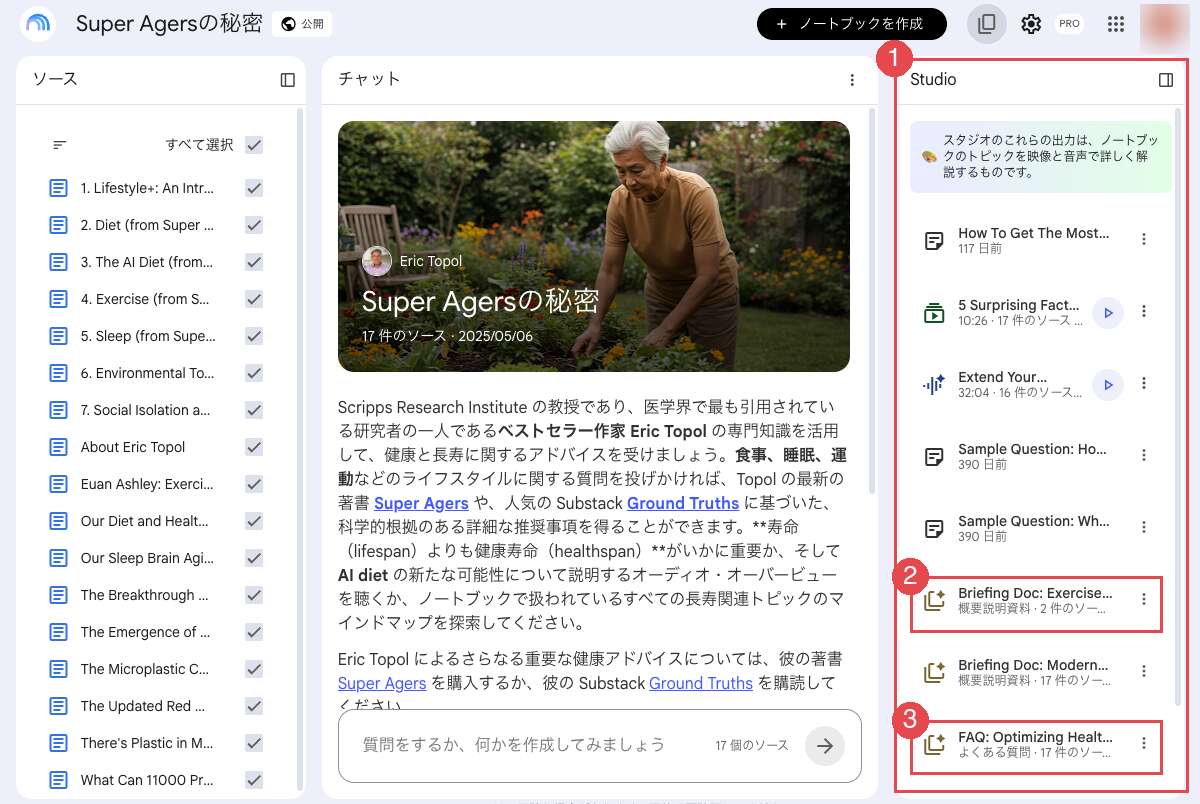
Task: Focus the 質問をするか chat input field
Action: (514, 745)
